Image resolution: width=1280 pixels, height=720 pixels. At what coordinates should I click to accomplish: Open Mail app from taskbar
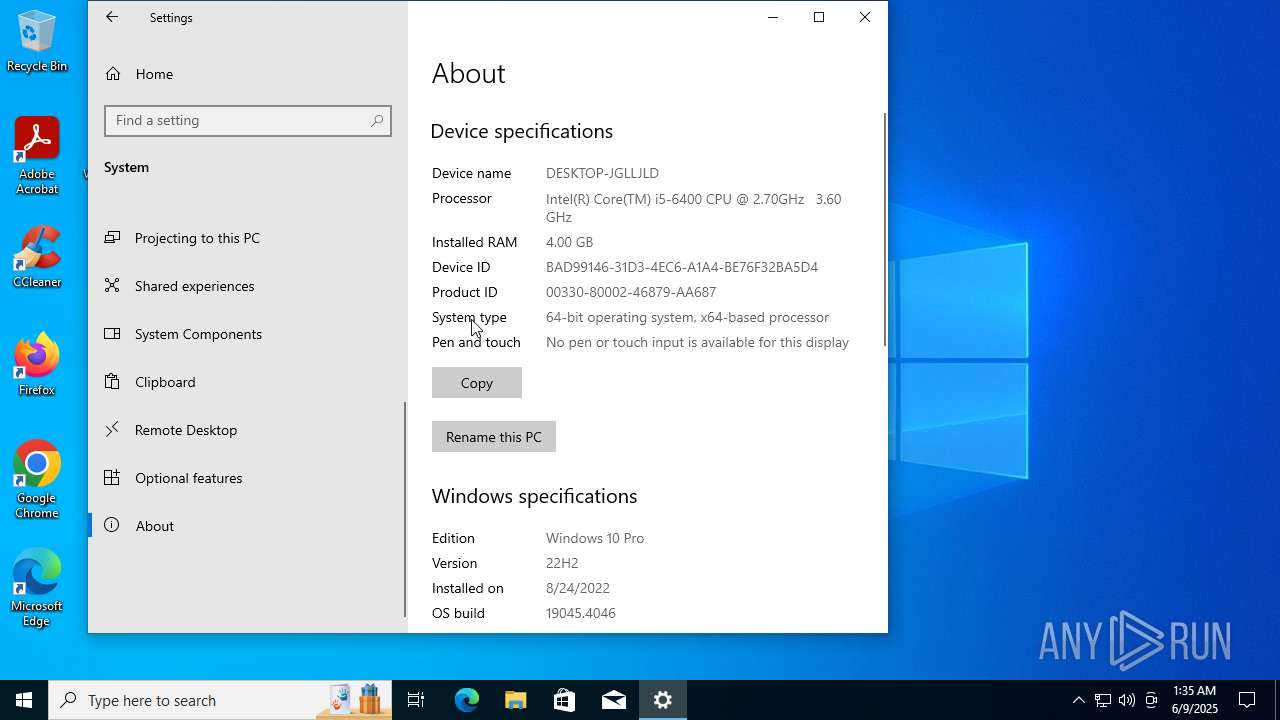point(614,700)
